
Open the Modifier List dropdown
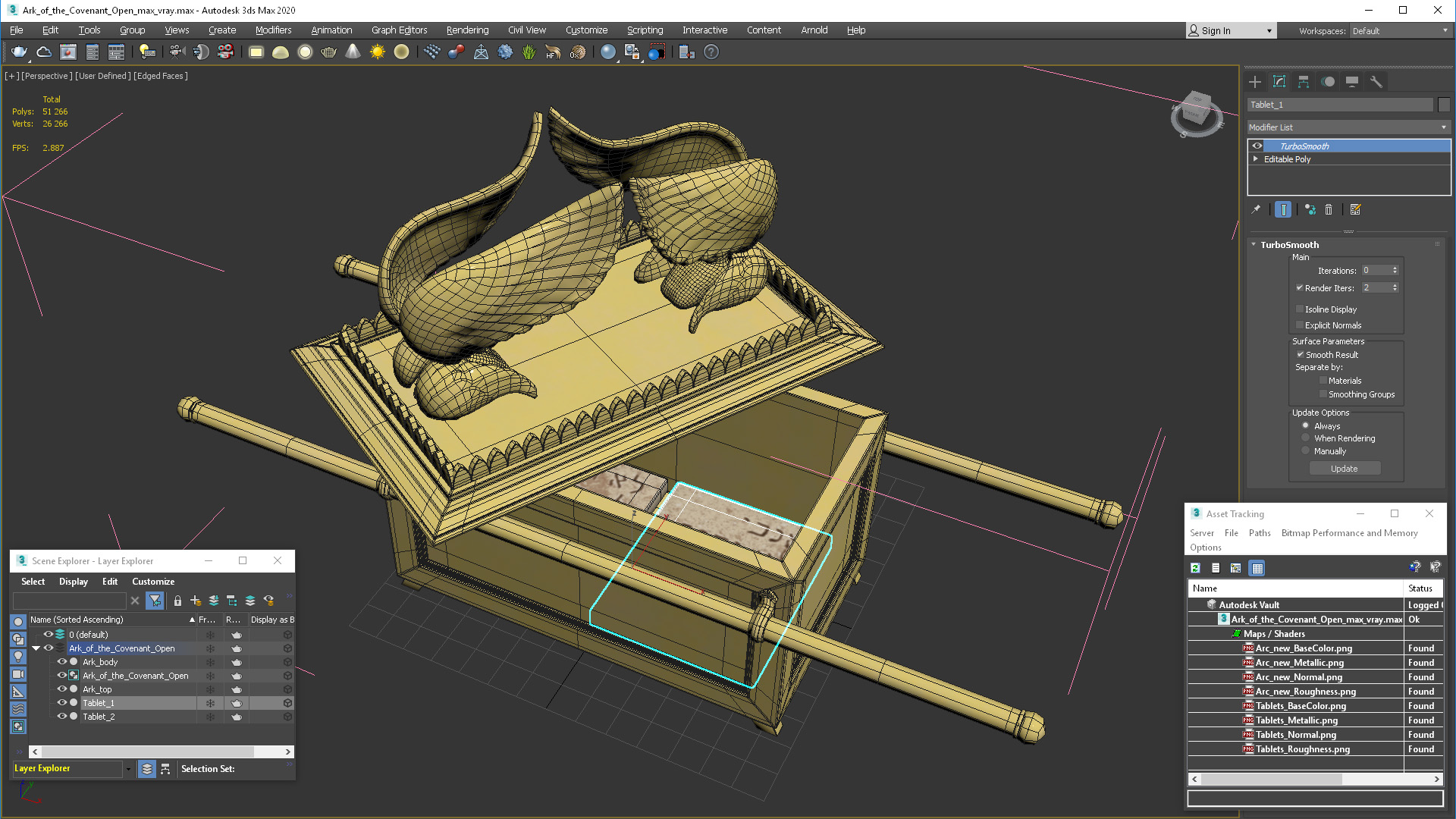[1348, 127]
